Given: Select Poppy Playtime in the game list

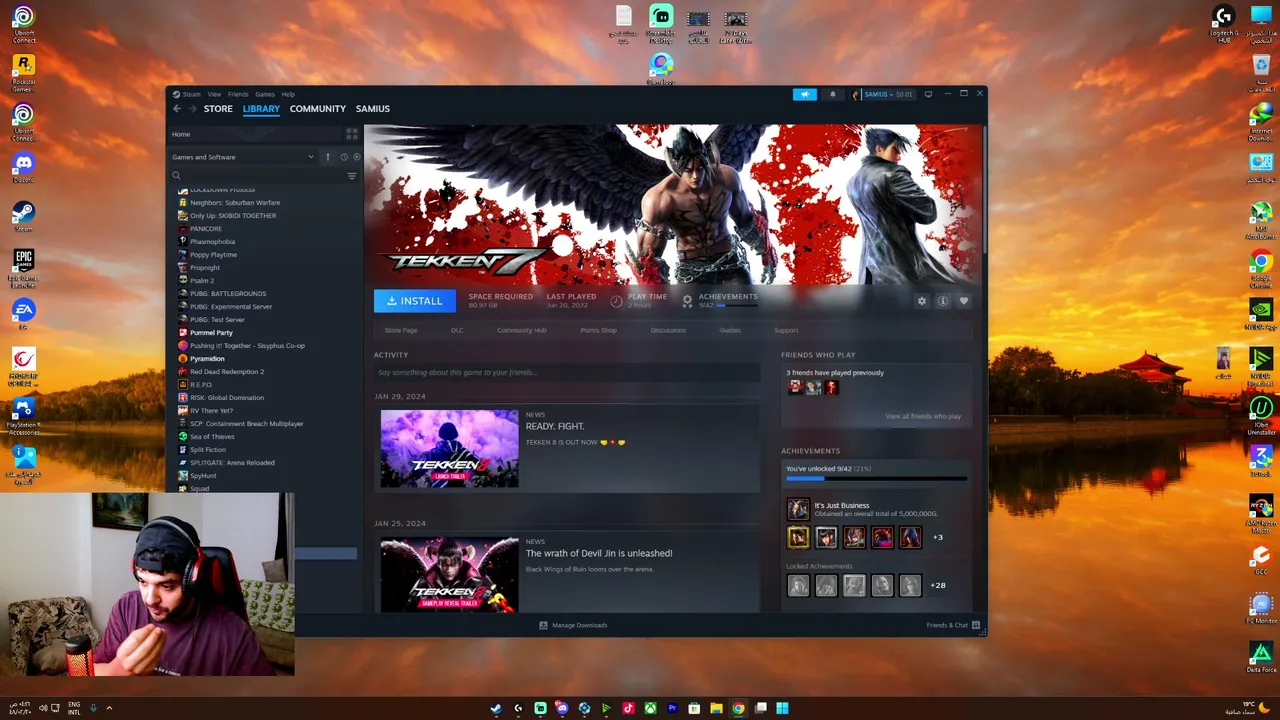Looking at the screenshot, I should (x=213, y=255).
